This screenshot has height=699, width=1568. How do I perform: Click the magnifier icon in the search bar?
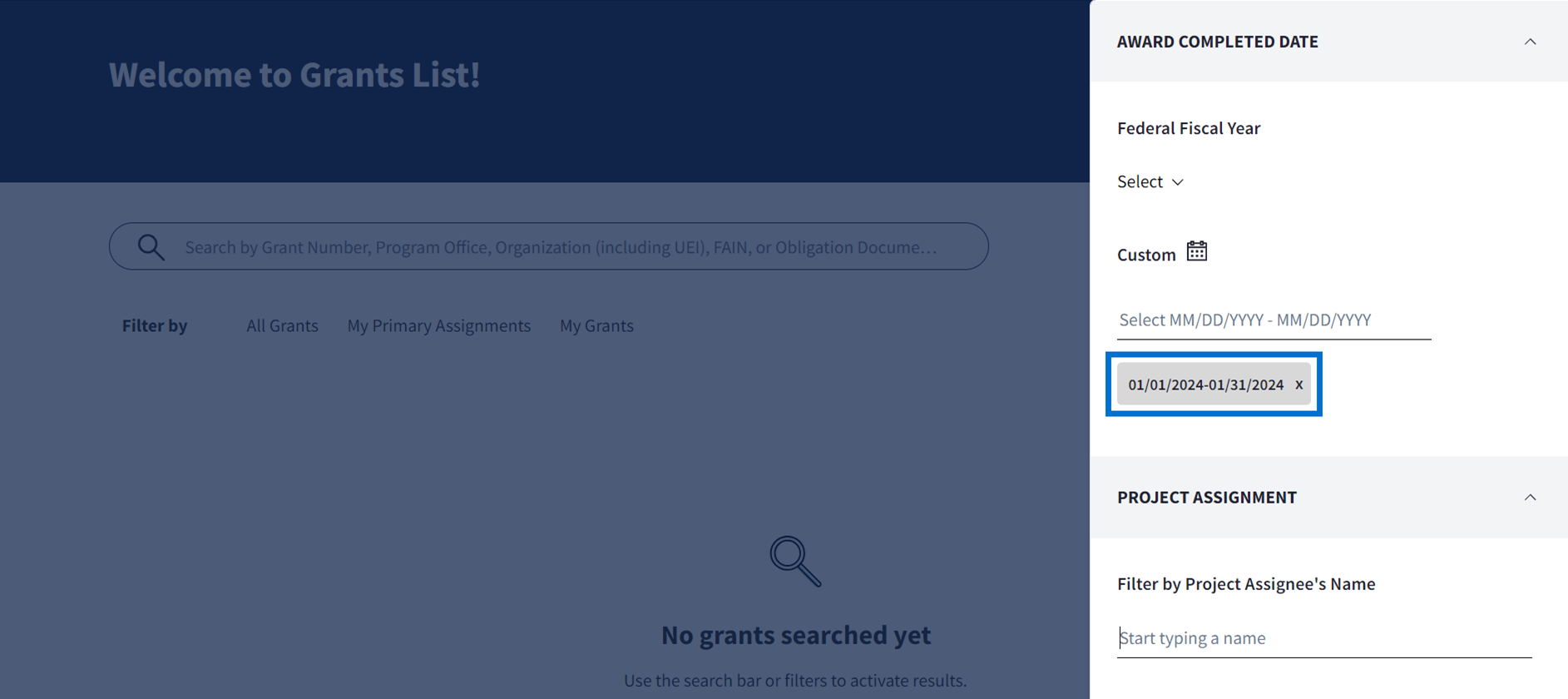(x=151, y=247)
